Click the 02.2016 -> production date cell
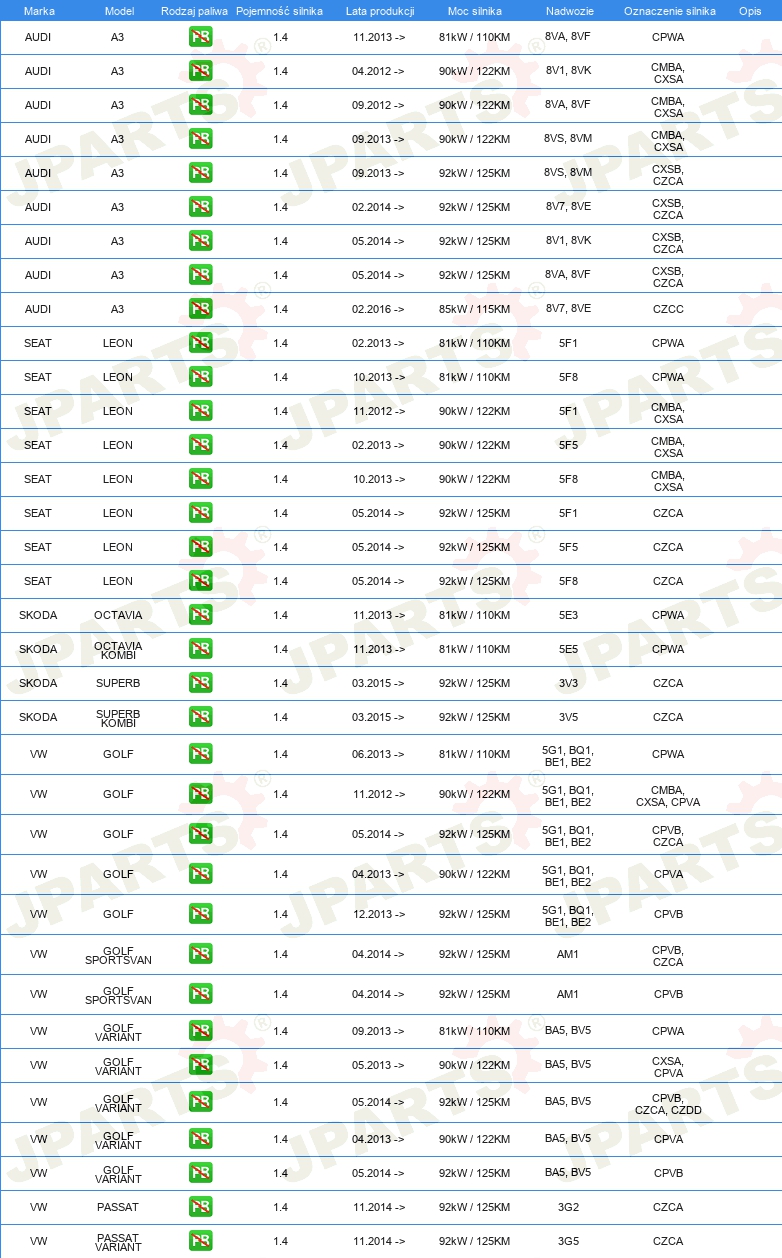 tap(379, 309)
